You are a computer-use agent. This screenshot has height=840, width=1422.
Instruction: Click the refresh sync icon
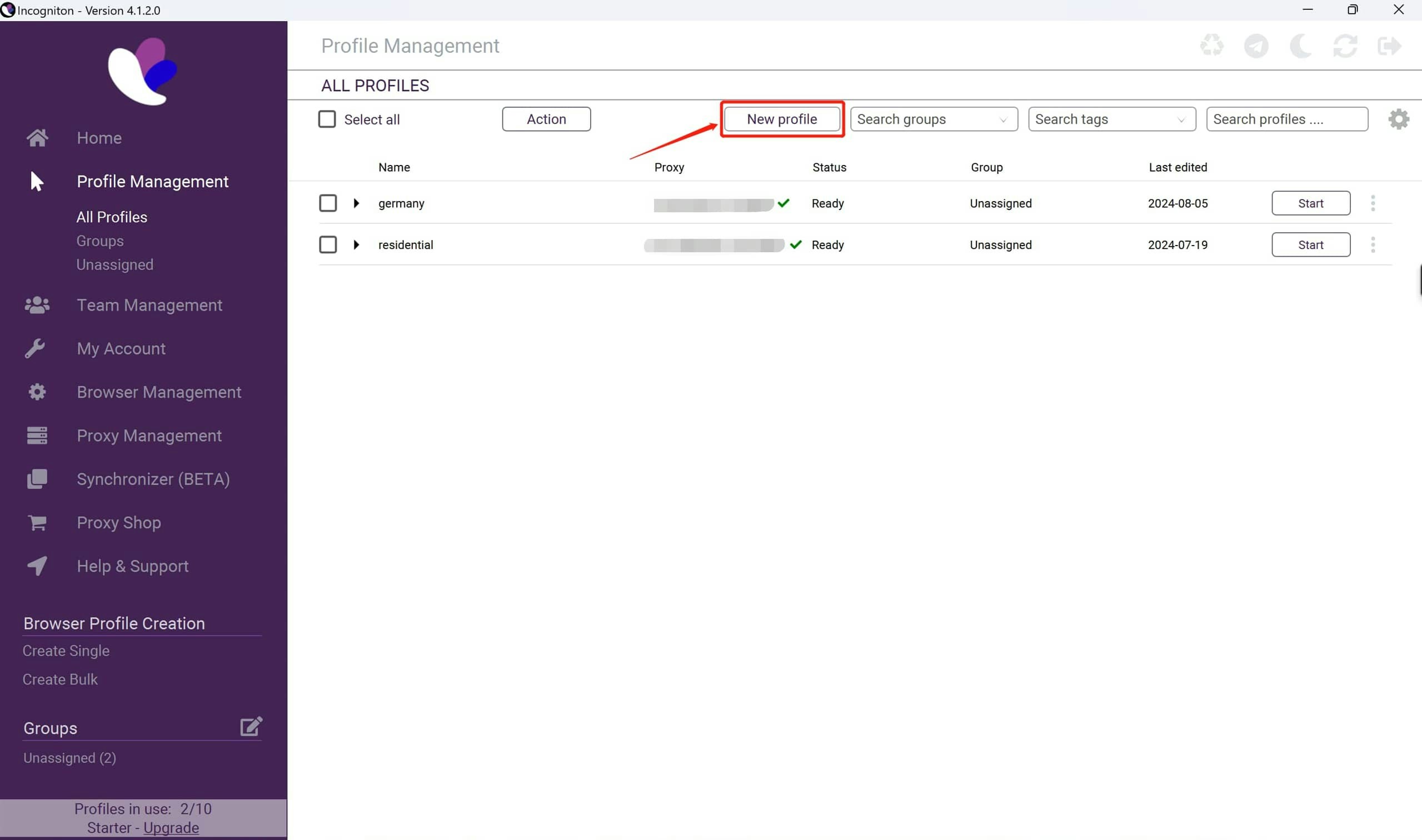click(1345, 46)
